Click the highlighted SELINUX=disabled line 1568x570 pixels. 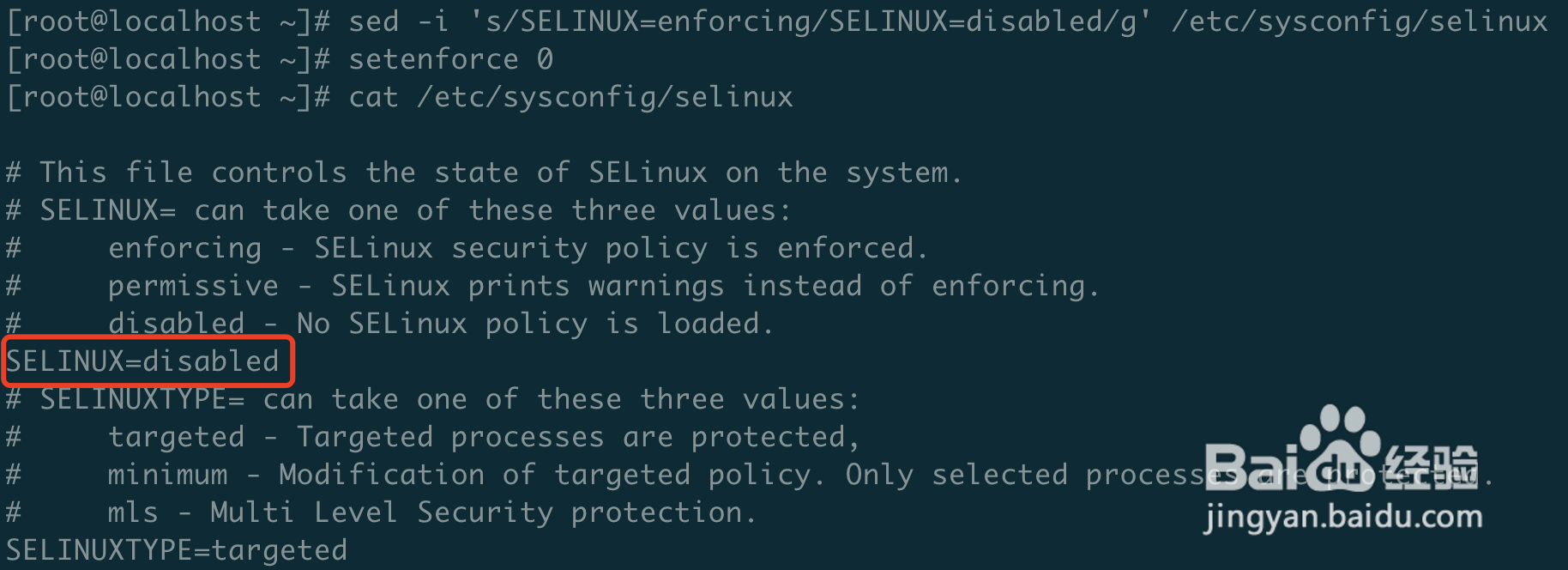coord(142,361)
